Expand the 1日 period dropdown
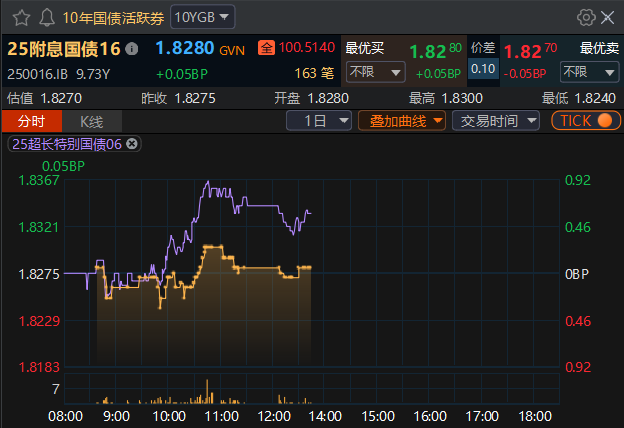The width and height of the screenshot is (624, 428). click(319, 121)
